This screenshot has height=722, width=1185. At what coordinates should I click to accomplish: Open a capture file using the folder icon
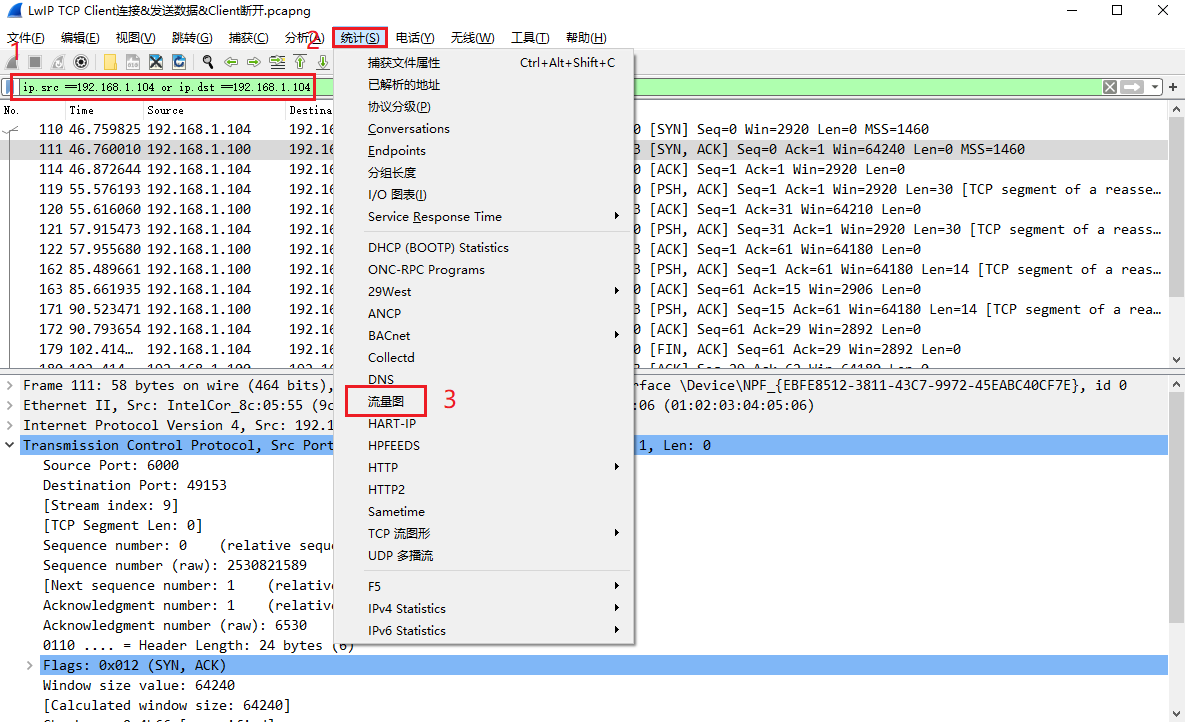[112, 62]
